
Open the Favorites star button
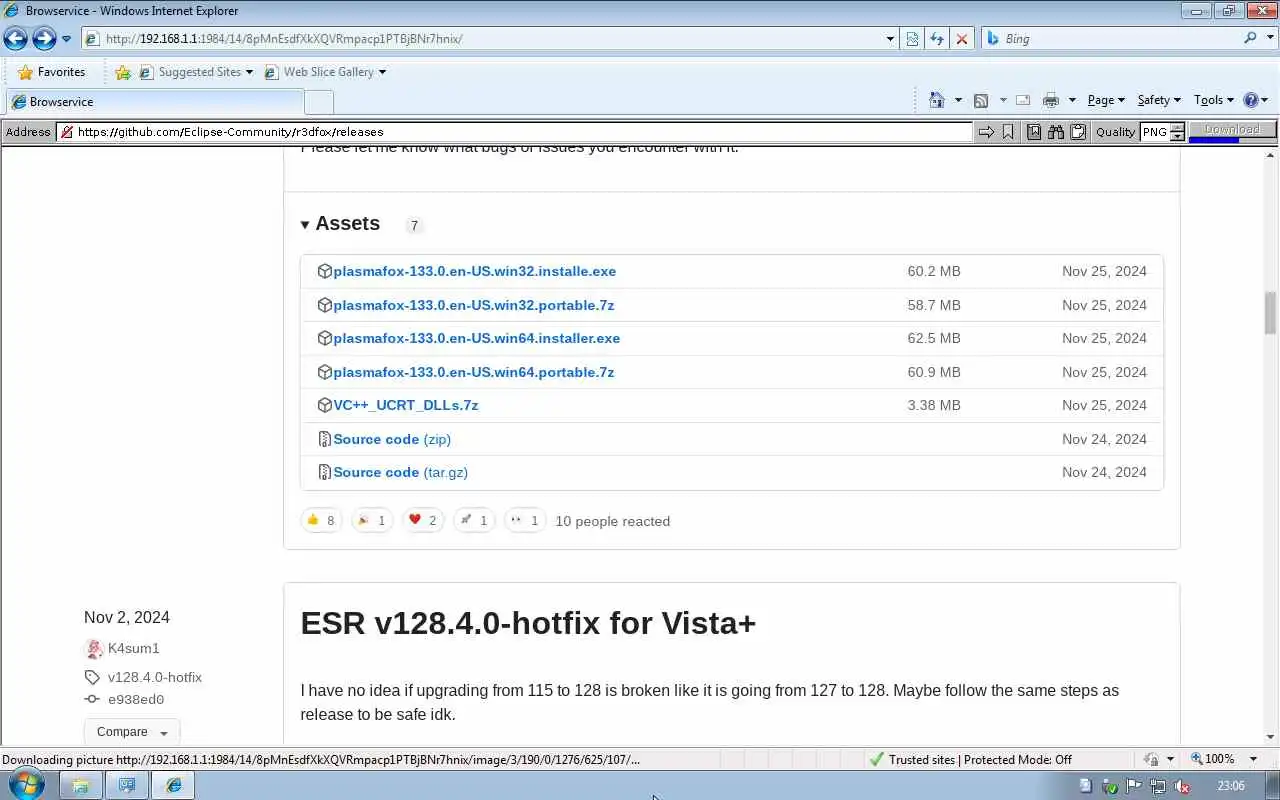point(51,72)
